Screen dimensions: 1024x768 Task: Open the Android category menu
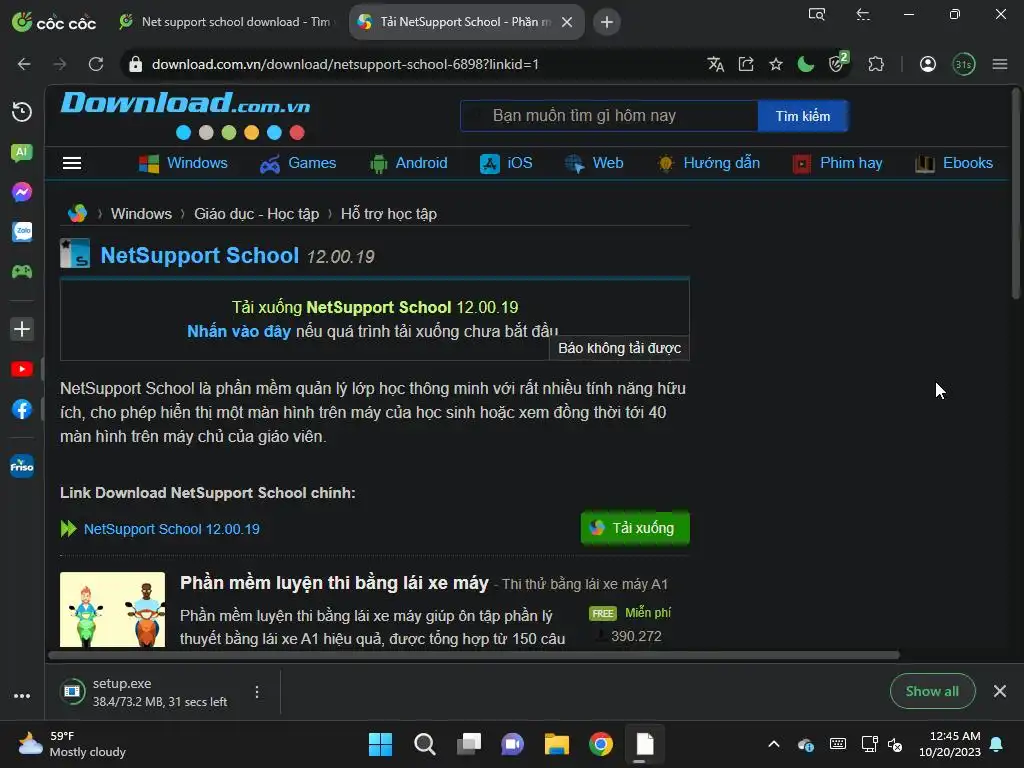tap(408, 163)
